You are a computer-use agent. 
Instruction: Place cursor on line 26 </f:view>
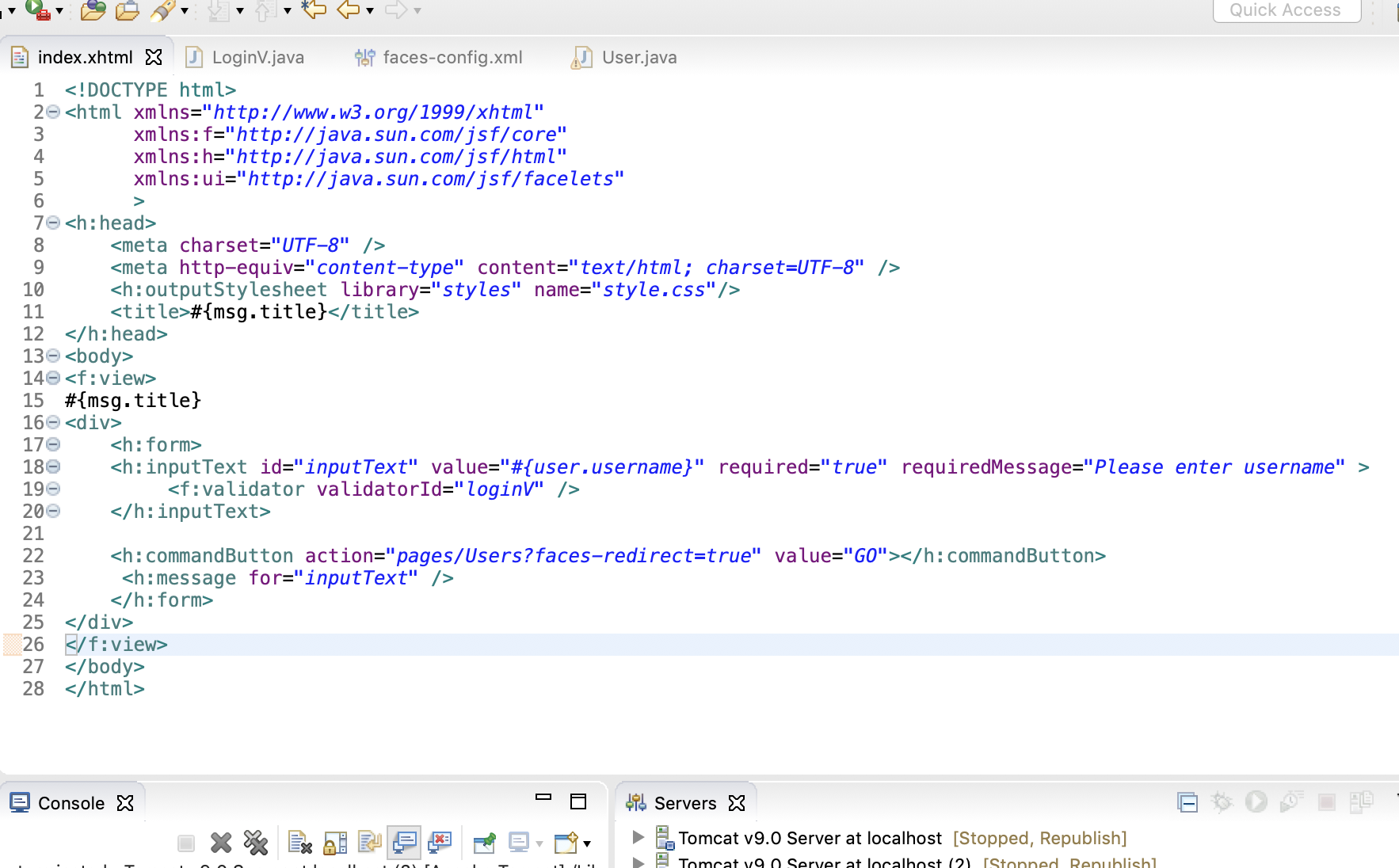(116, 644)
